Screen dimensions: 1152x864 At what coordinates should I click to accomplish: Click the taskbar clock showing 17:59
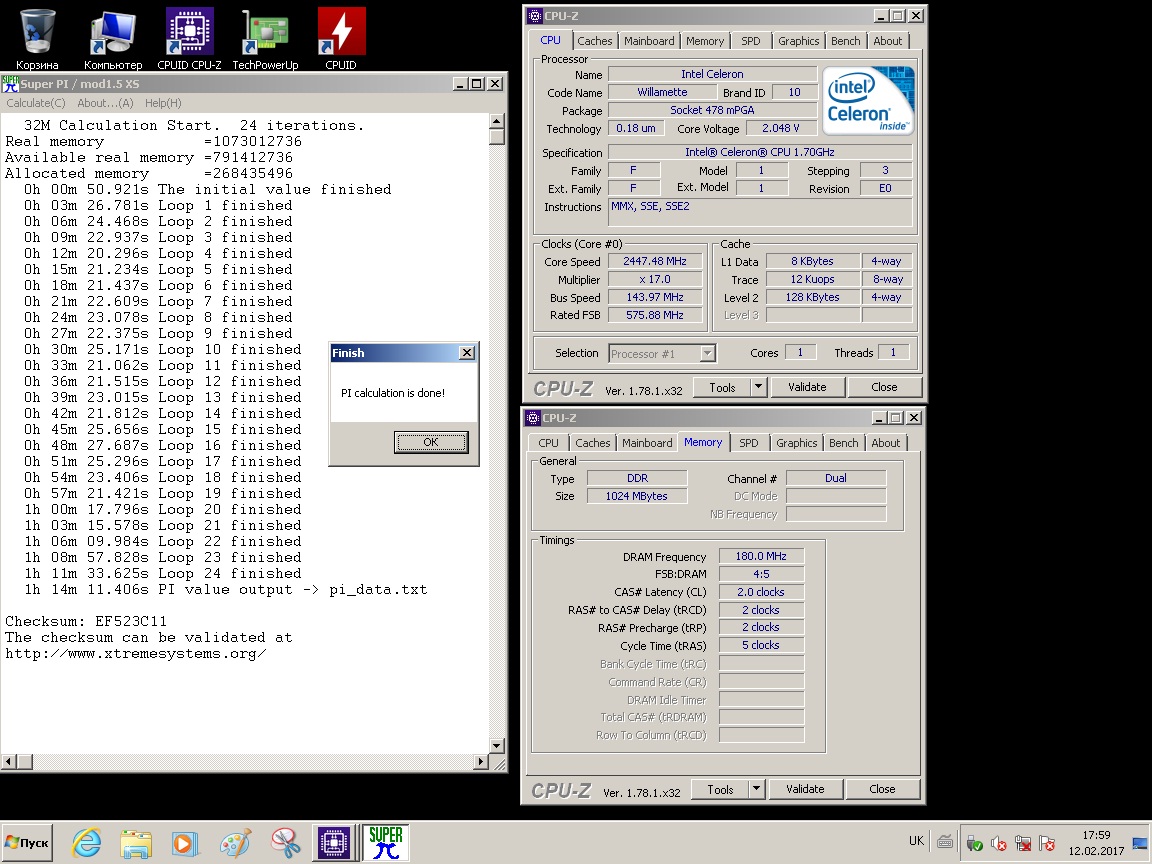tap(1096, 835)
